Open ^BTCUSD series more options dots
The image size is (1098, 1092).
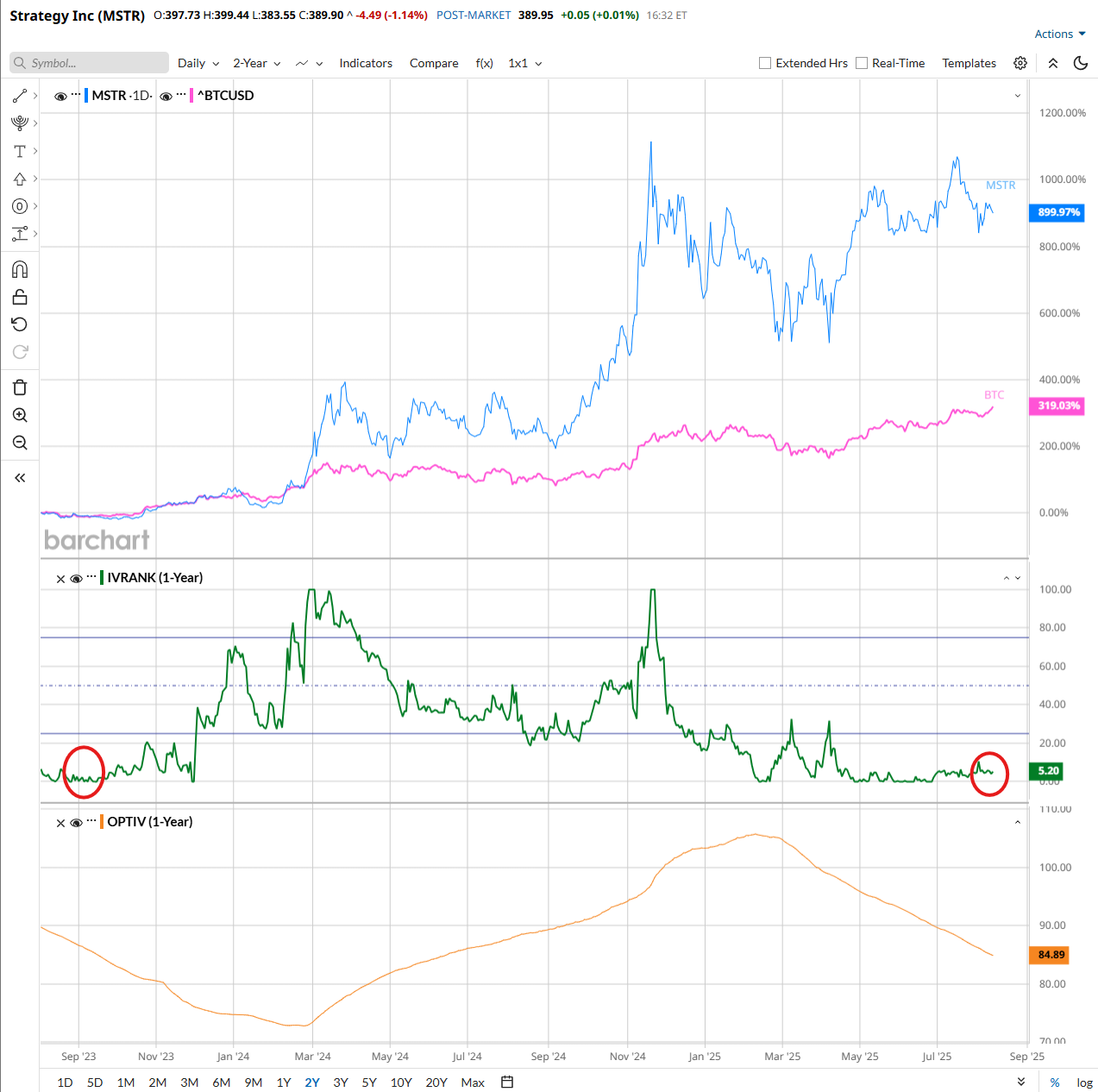(x=181, y=95)
